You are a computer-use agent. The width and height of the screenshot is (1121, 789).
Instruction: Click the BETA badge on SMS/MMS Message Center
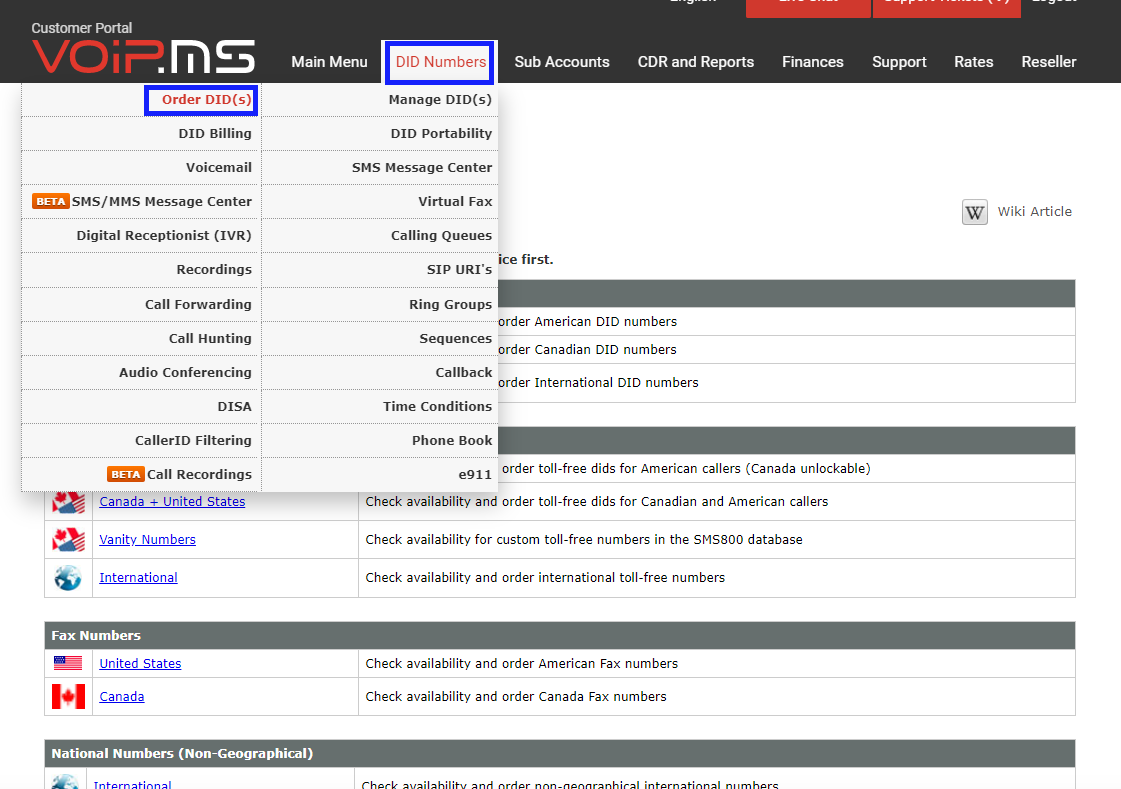point(51,202)
